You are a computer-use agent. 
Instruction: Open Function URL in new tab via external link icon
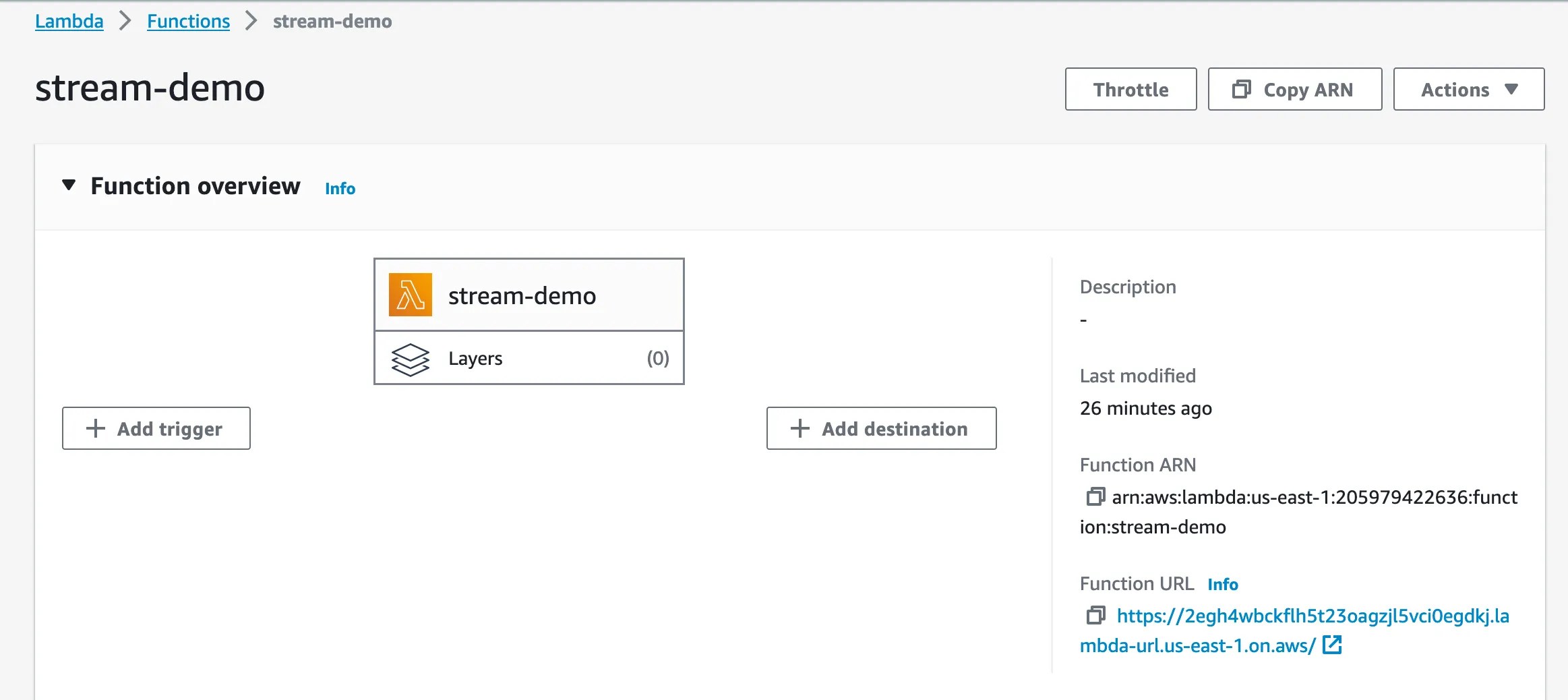1331,645
